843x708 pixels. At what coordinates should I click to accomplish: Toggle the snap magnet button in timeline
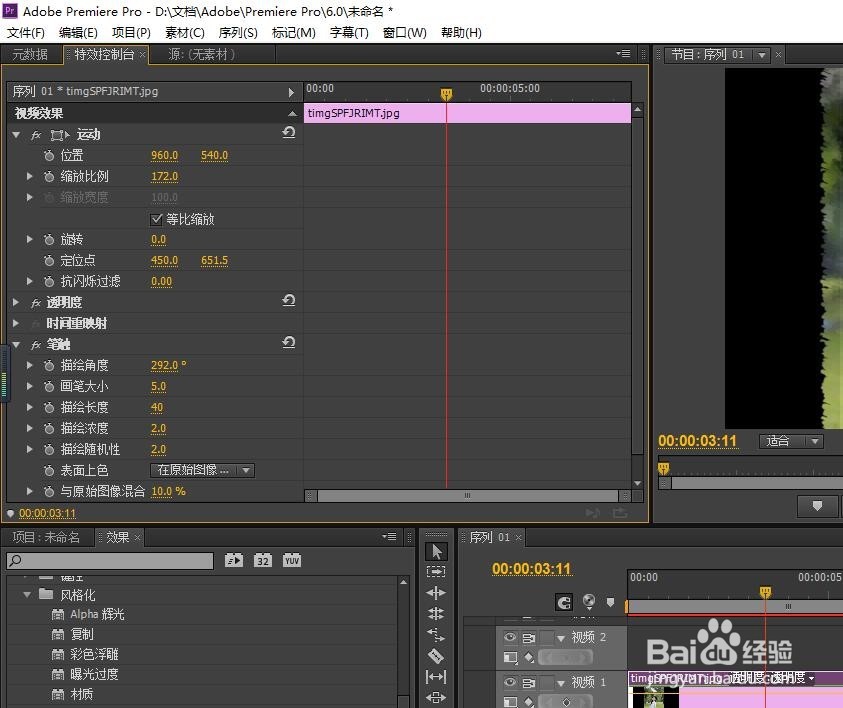564,603
